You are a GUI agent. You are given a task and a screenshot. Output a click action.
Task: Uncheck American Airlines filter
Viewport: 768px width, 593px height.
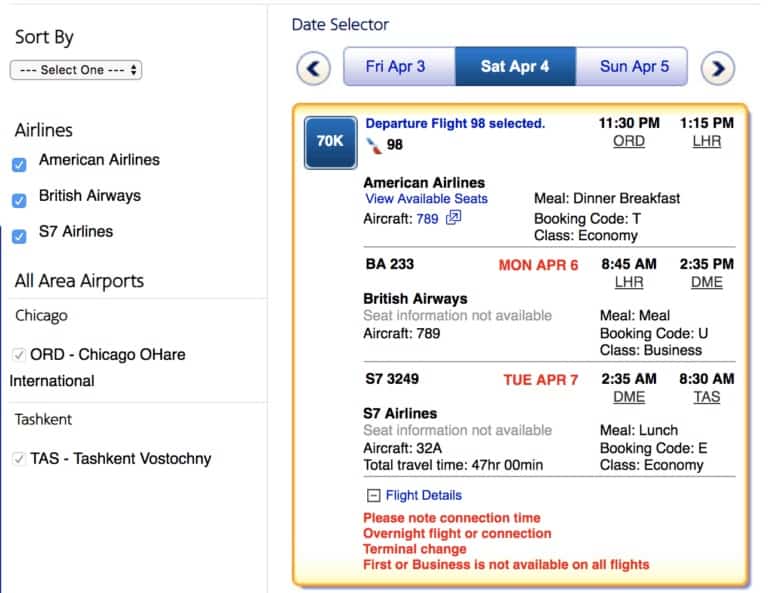[19, 165]
